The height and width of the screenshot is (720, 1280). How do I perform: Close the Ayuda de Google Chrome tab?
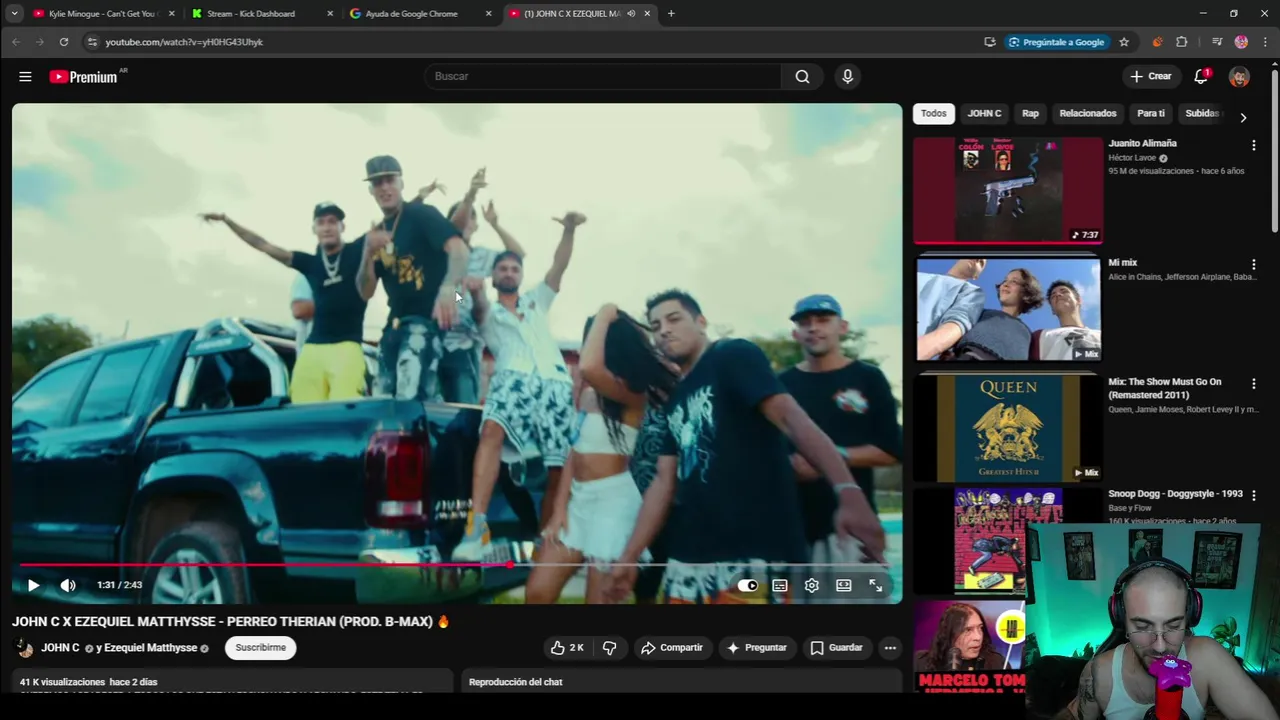tap(488, 14)
